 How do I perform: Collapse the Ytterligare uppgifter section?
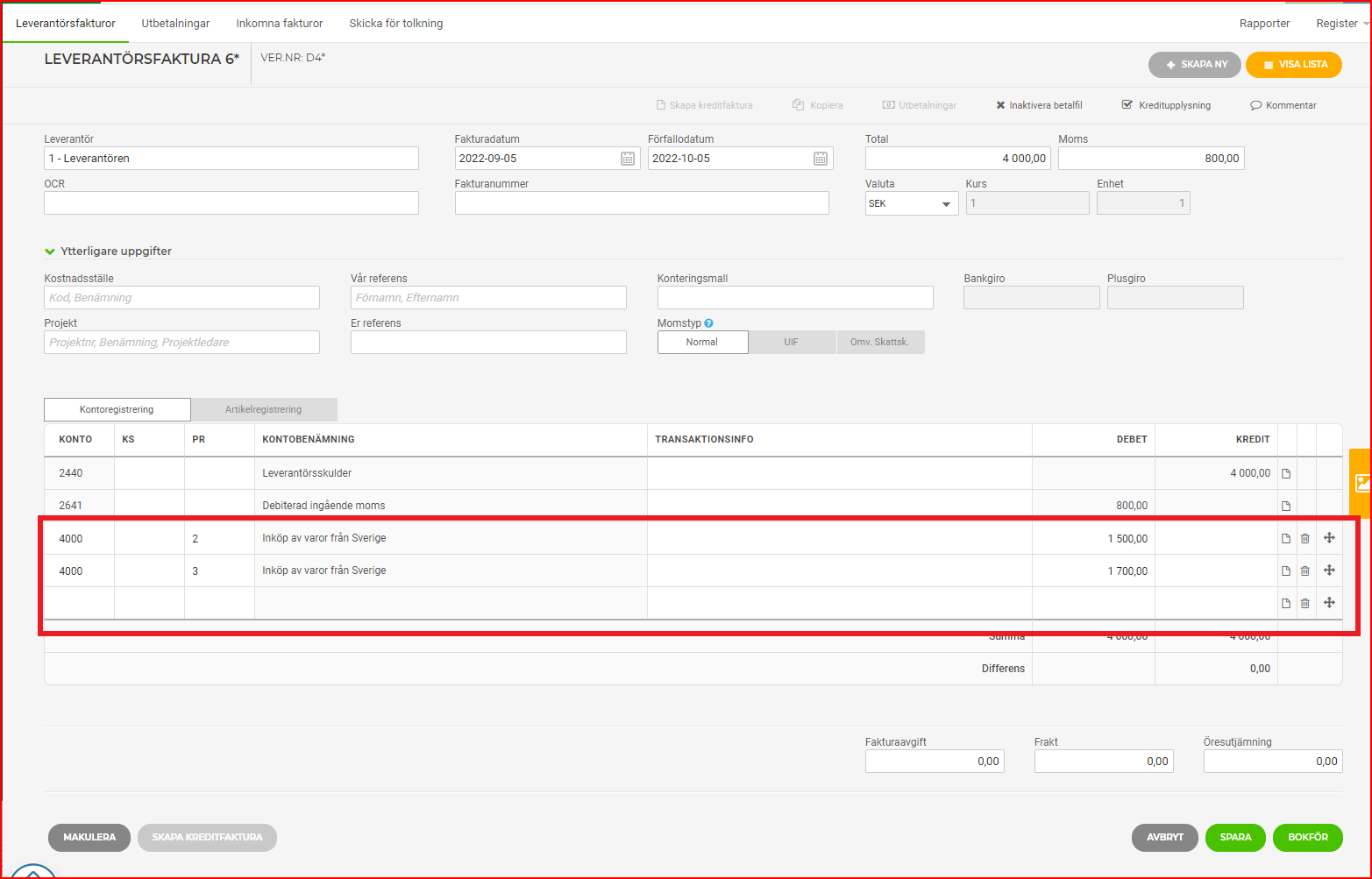108,251
